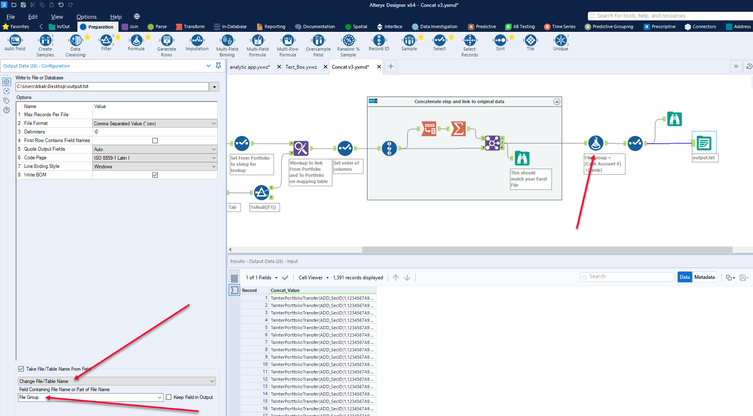Enable Keep Field in Output checkbox

pyautogui.click(x=169, y=398)
